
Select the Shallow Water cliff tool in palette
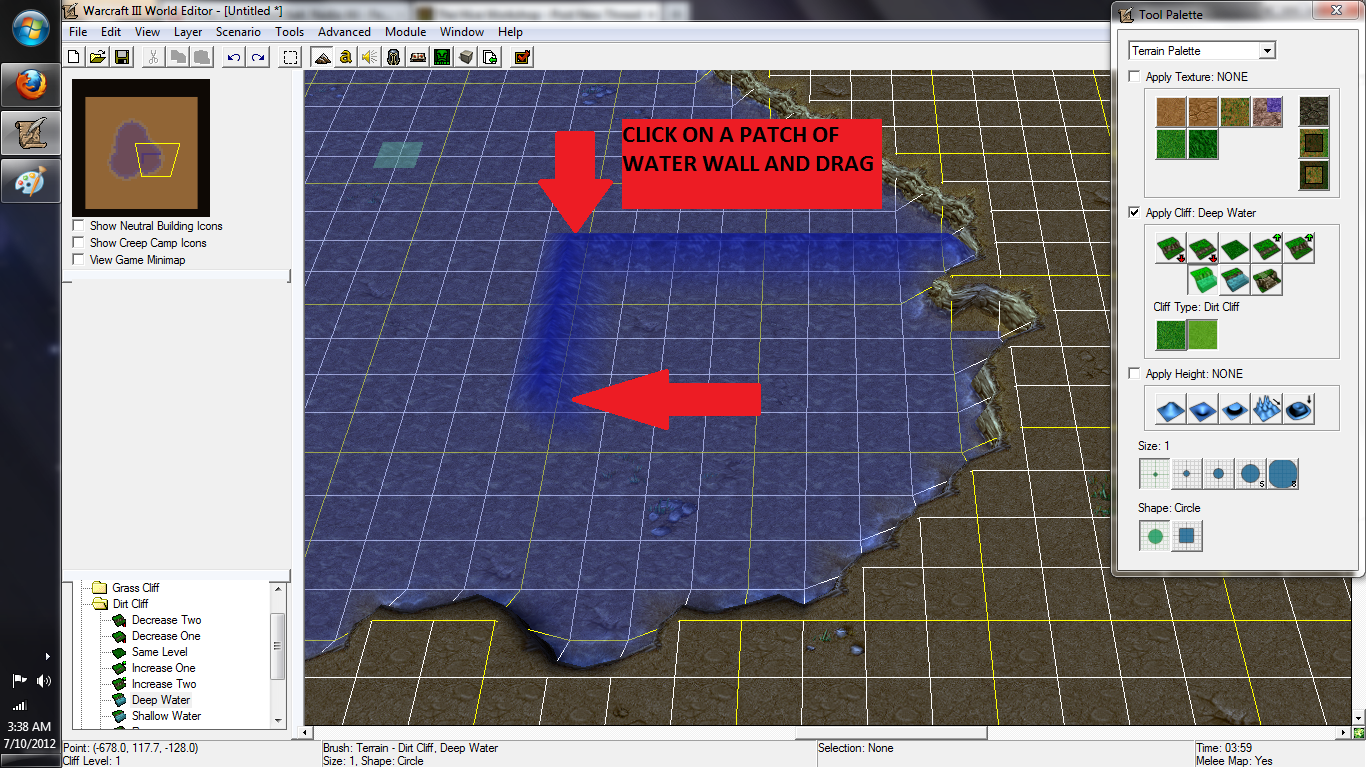click(1236, 281)
